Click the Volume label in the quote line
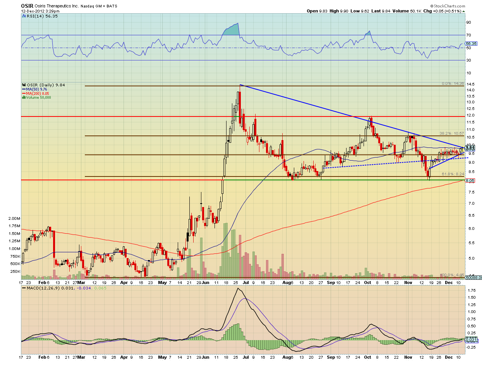Viewport: 492px width, 374px height. point(400,11)
